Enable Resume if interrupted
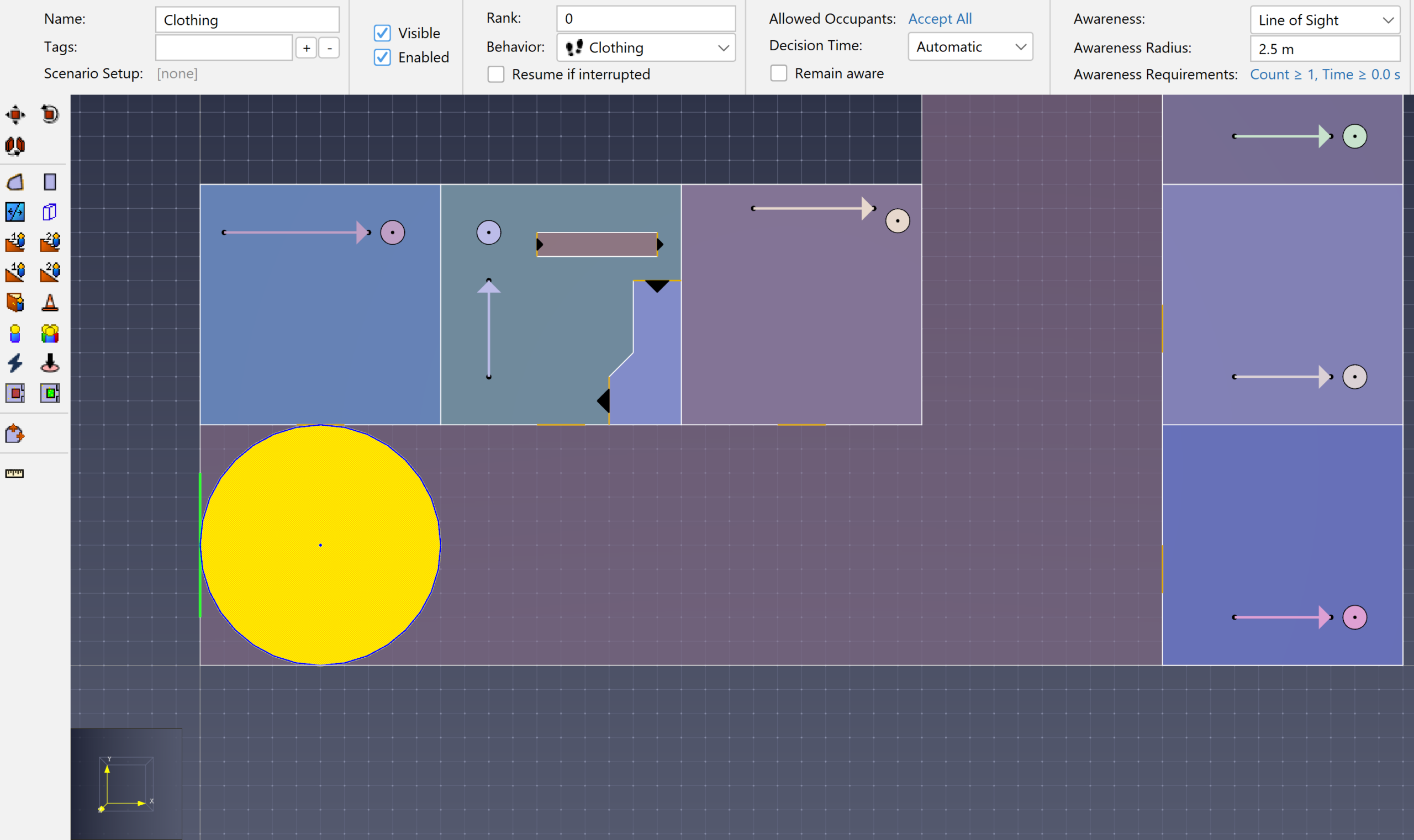The height and width of the screenshot is (840, 1414). tap(496, 74)
